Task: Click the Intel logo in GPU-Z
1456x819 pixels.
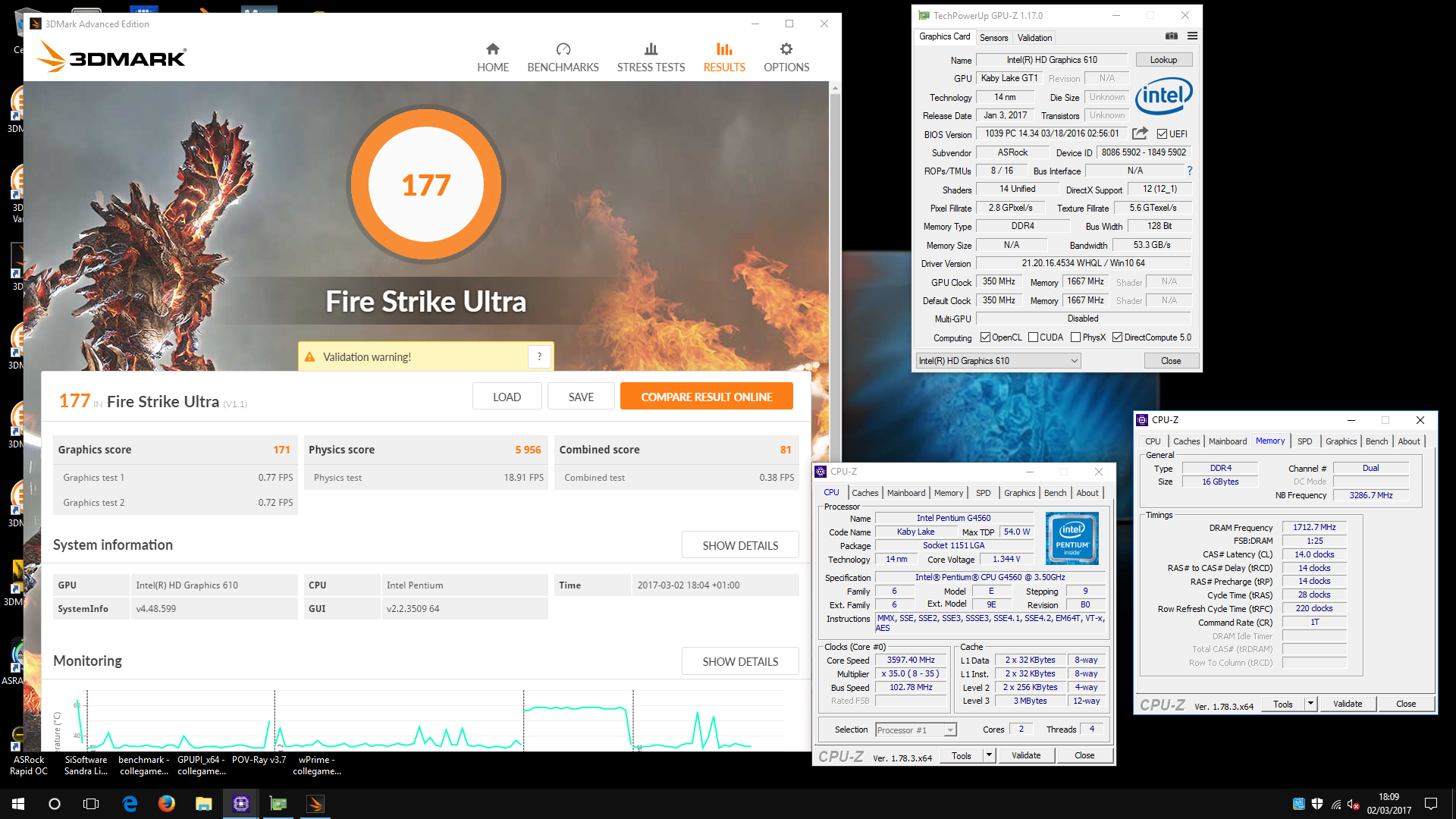Action: [1163, 96]
